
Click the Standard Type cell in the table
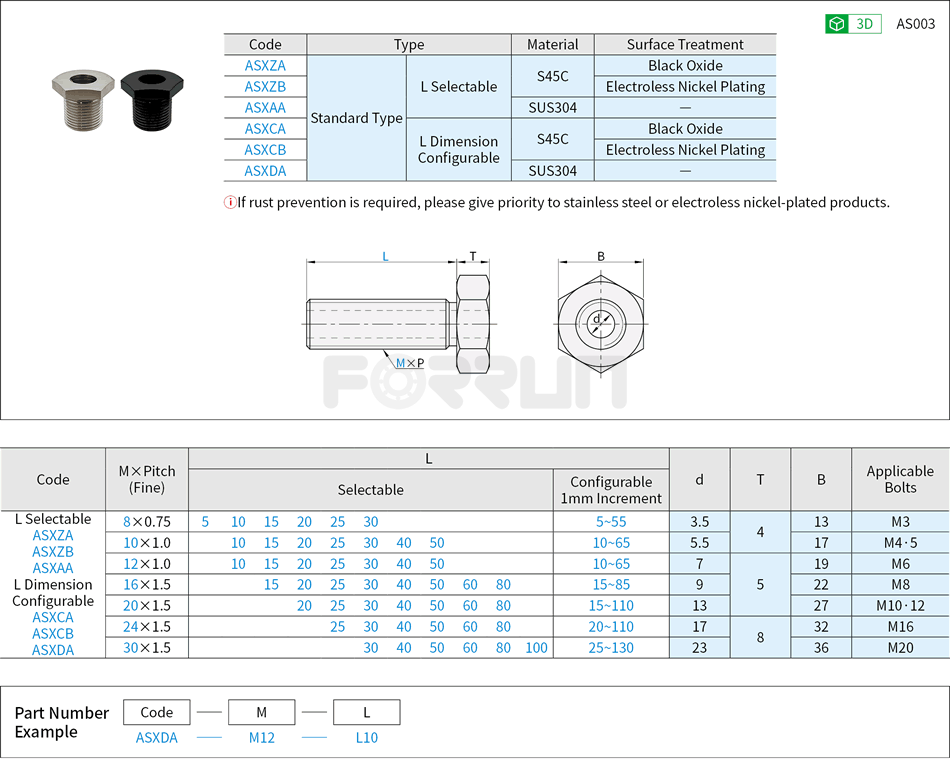pyautogui.click(x=356, y=118)
